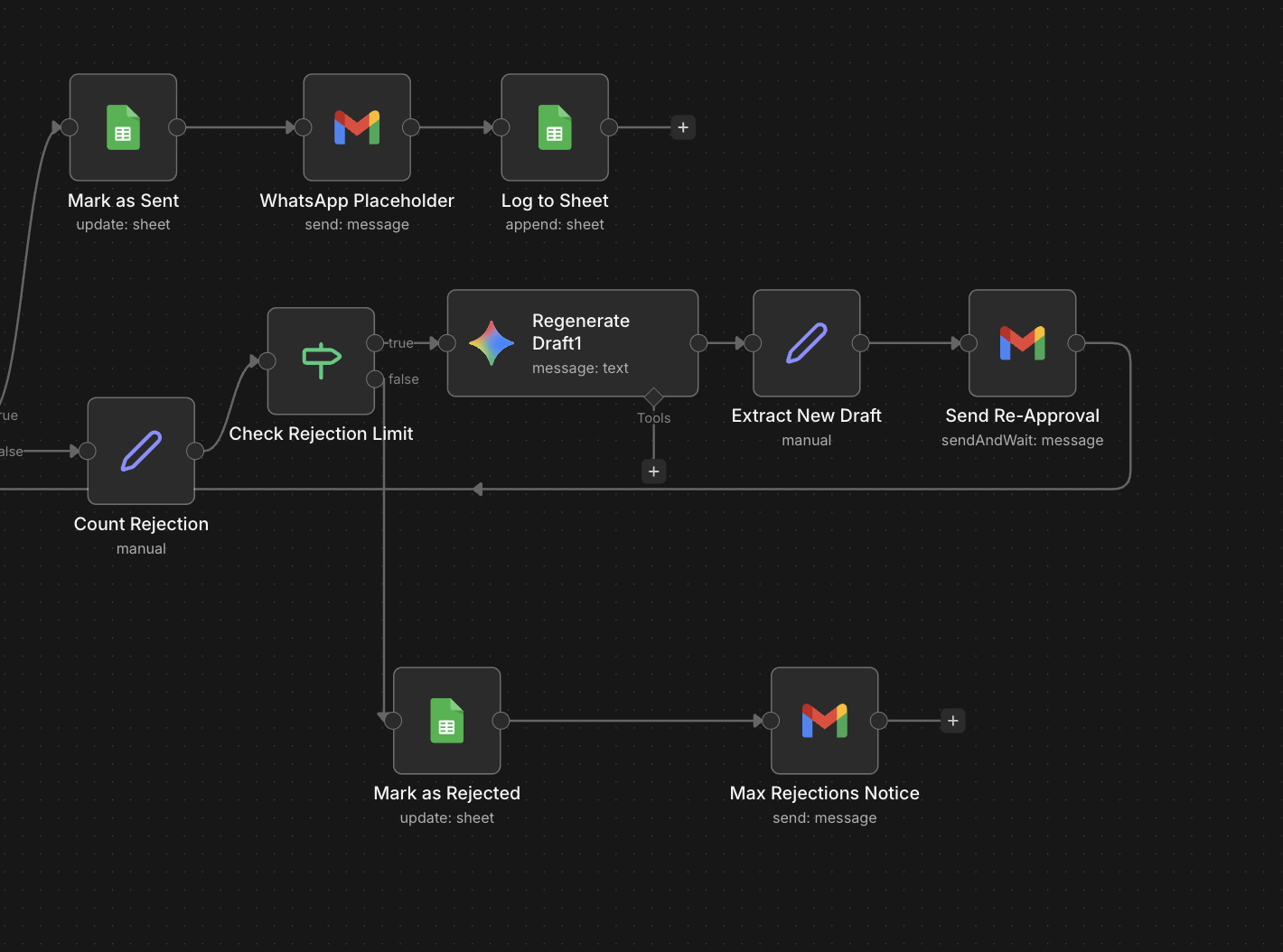Click the 'Check Rejection Limit' label

pyautogui.click(x=321, y=434)
